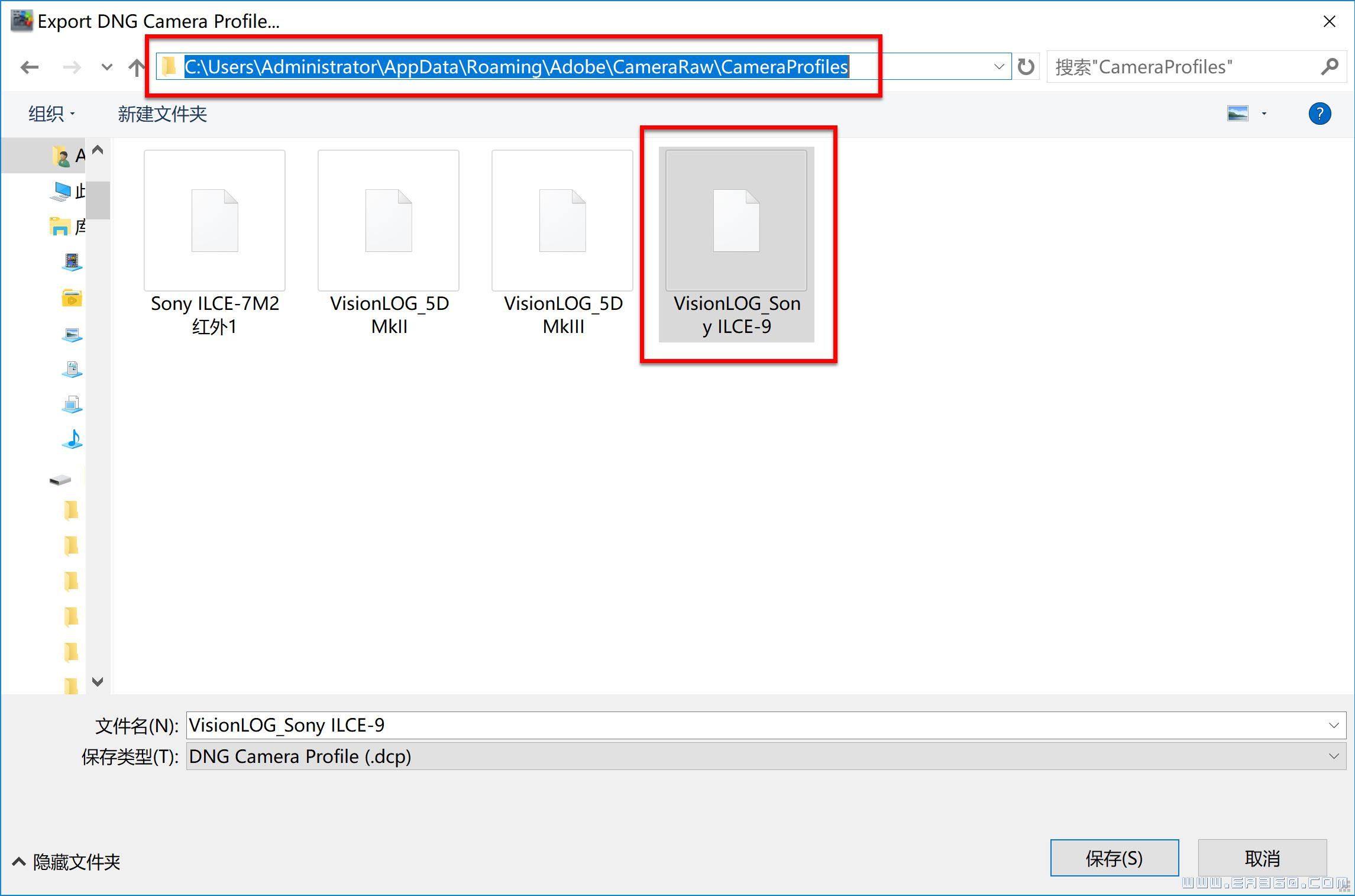Click the up-one-folder arrow
Image resolution: width=1355 pixels, height=896 pixels.
point(136,67)
